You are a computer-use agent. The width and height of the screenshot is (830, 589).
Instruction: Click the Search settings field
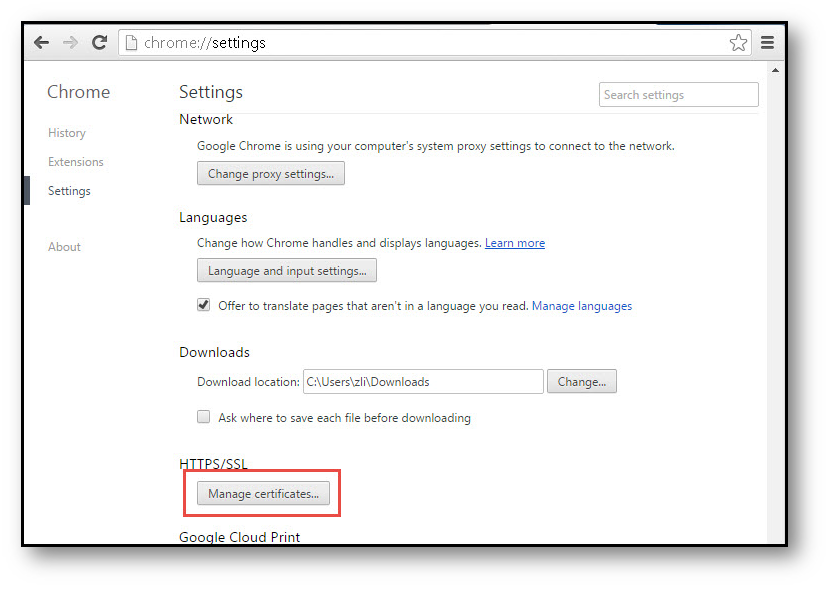(x=678, y=95)
